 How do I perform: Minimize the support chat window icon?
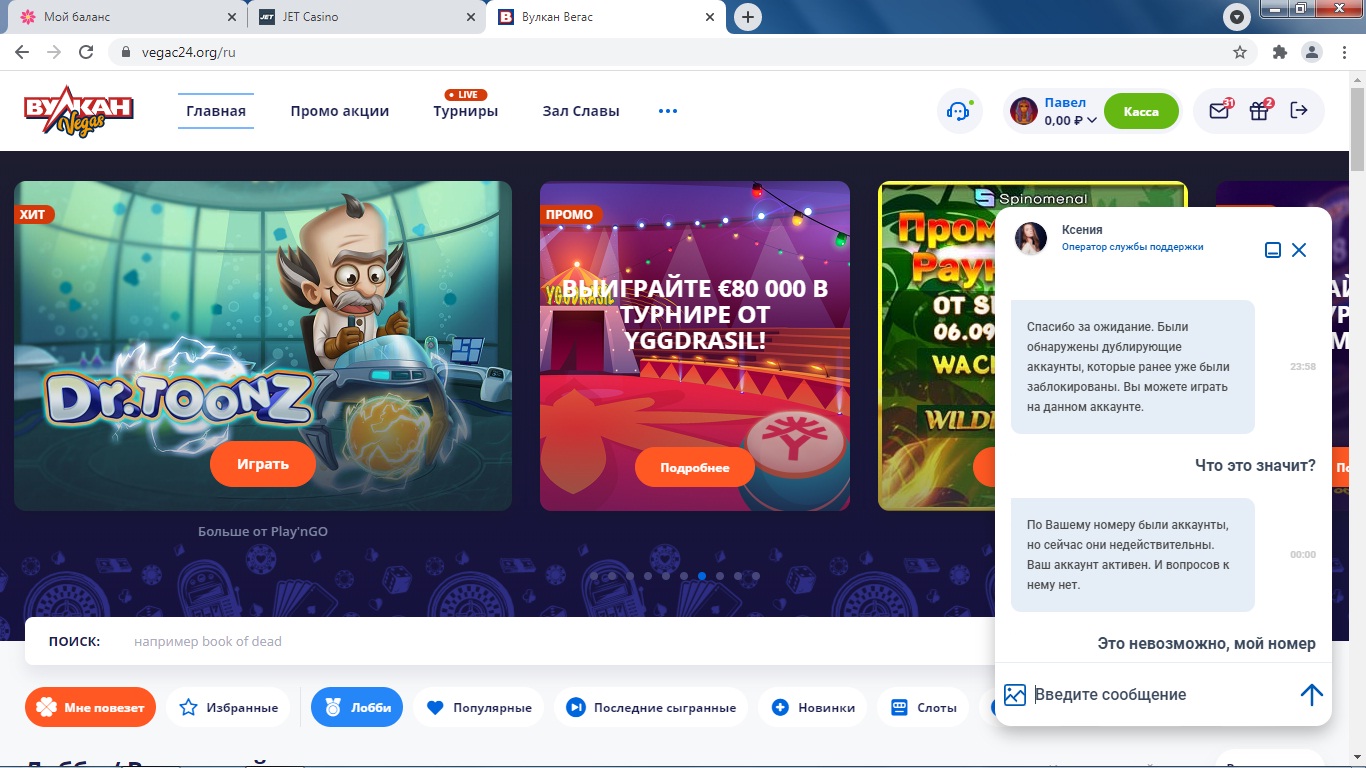[x=1273, y=250]
